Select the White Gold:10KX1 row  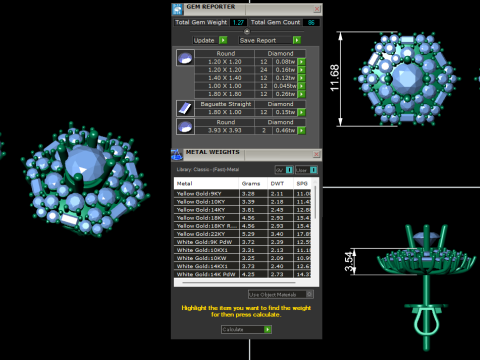click(x=243, y=250)
